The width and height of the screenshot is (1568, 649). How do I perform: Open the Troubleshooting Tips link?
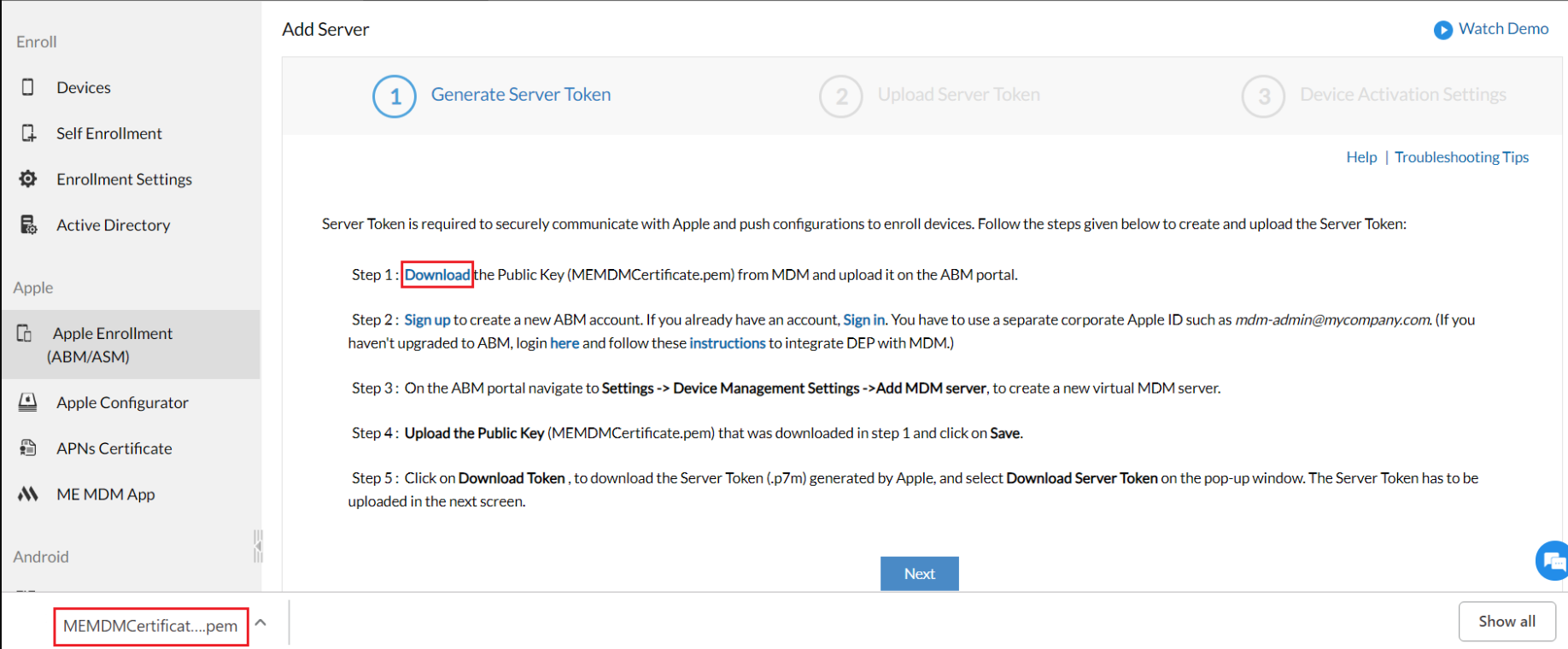[x=1461, y=157]
